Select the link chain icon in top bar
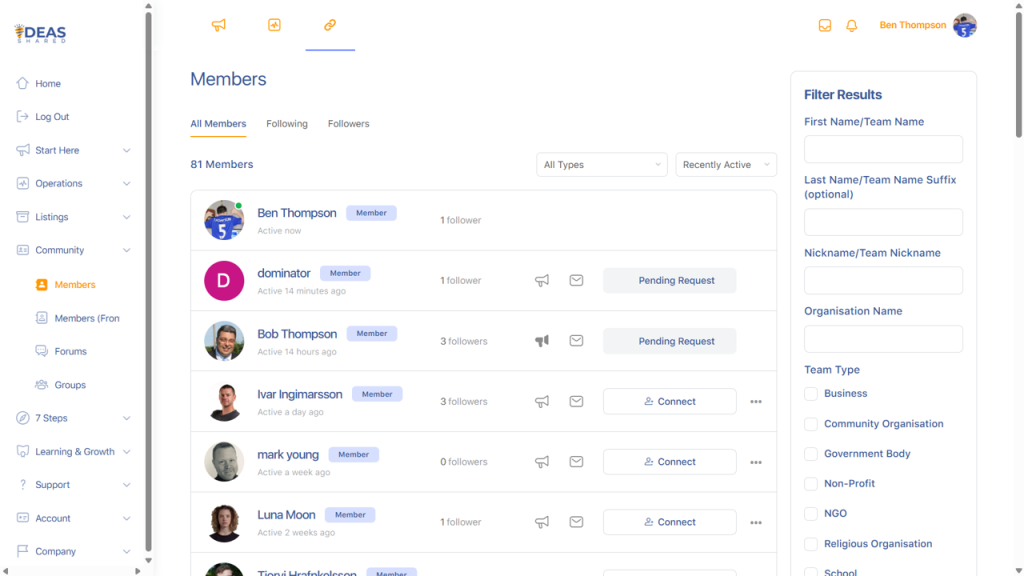The width and height of the screenshot is (1024, 576). tap(330, 25)
